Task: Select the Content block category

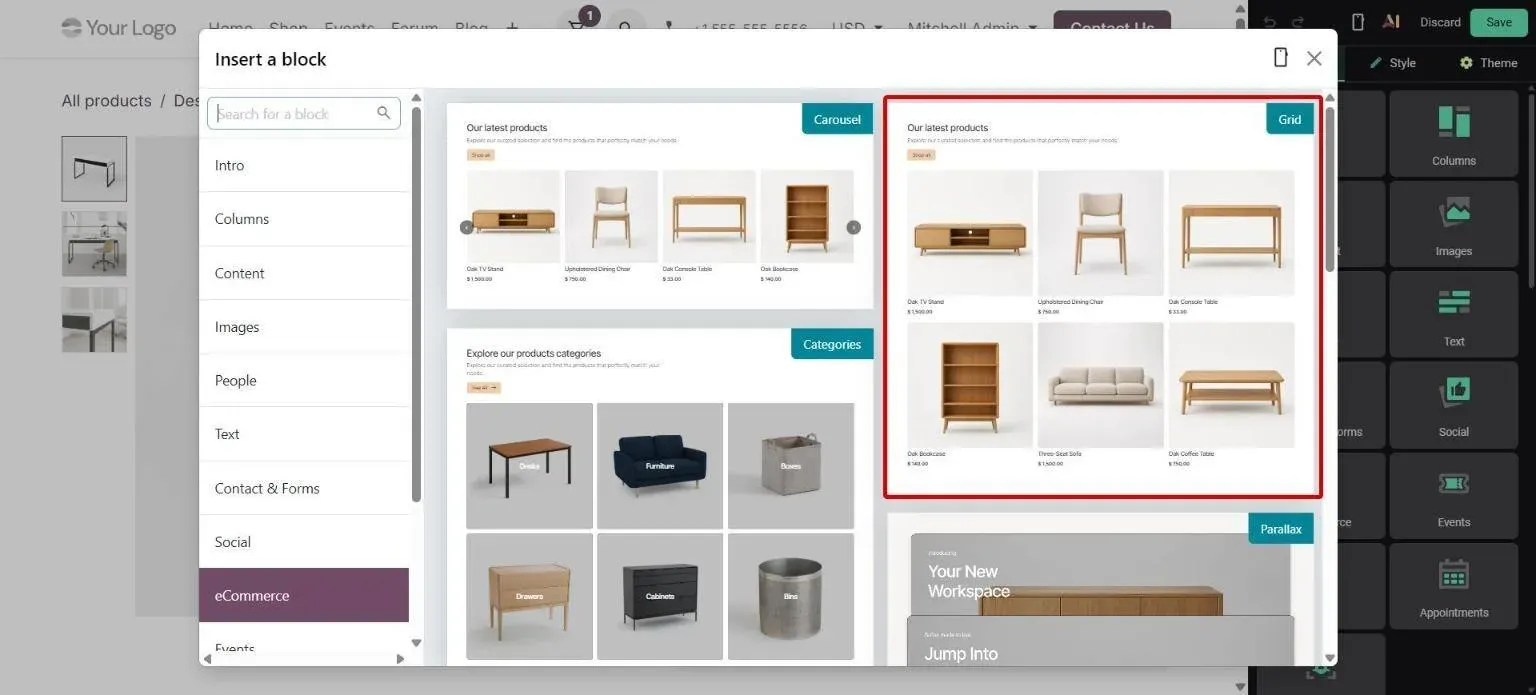Action: 304,273
